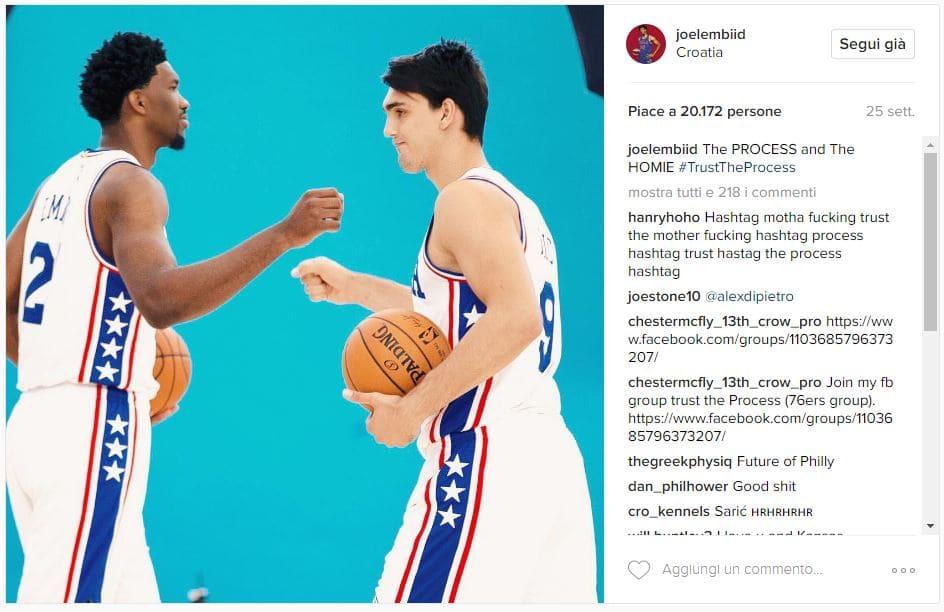Like the post with the heart icon
Screen dimensions: 944x612
coord(639,569)
